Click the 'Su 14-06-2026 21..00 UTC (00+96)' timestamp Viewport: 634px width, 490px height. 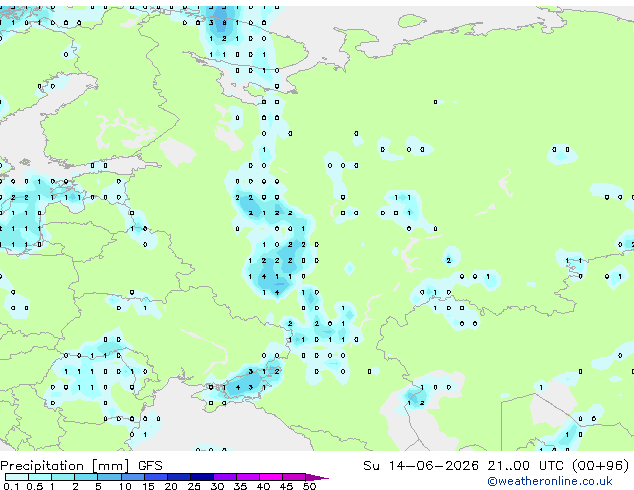click(x=496, y=465)
